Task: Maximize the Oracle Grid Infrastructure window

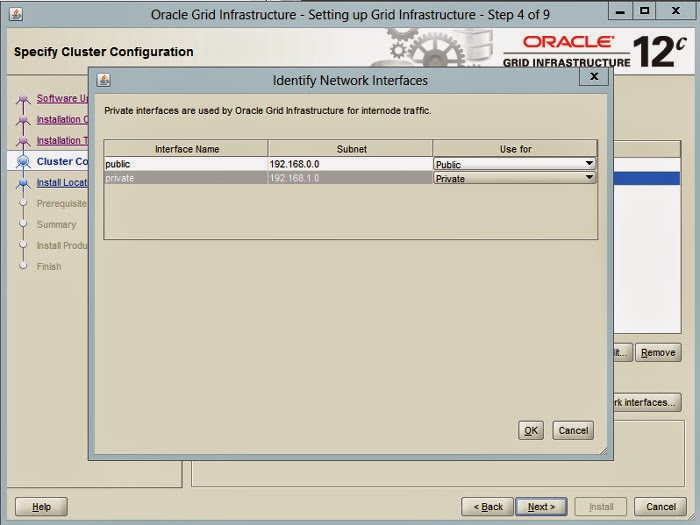Action: (644, 11)
